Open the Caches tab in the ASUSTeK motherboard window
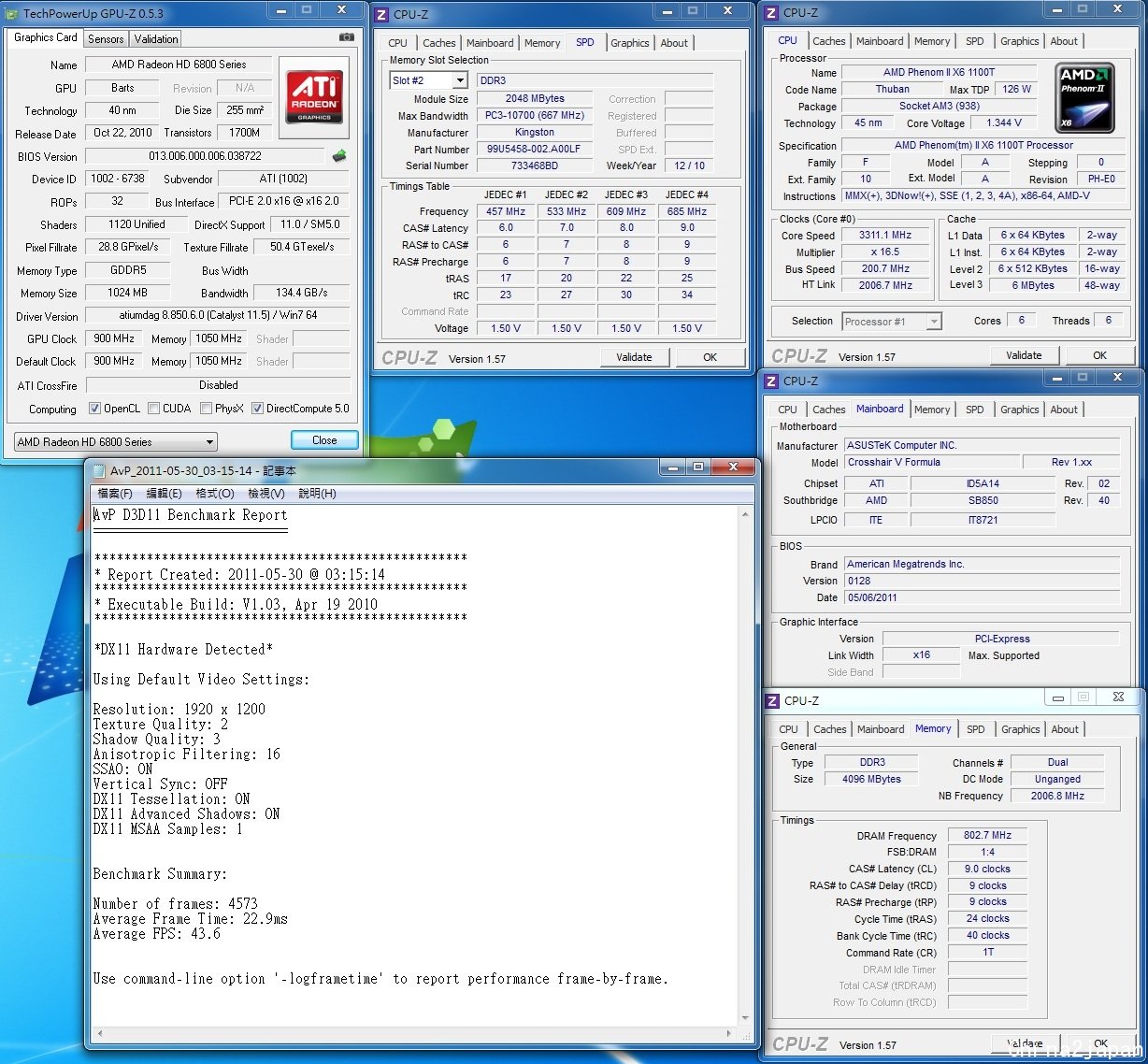1148x1064 pixels. (x=829, y=410)
